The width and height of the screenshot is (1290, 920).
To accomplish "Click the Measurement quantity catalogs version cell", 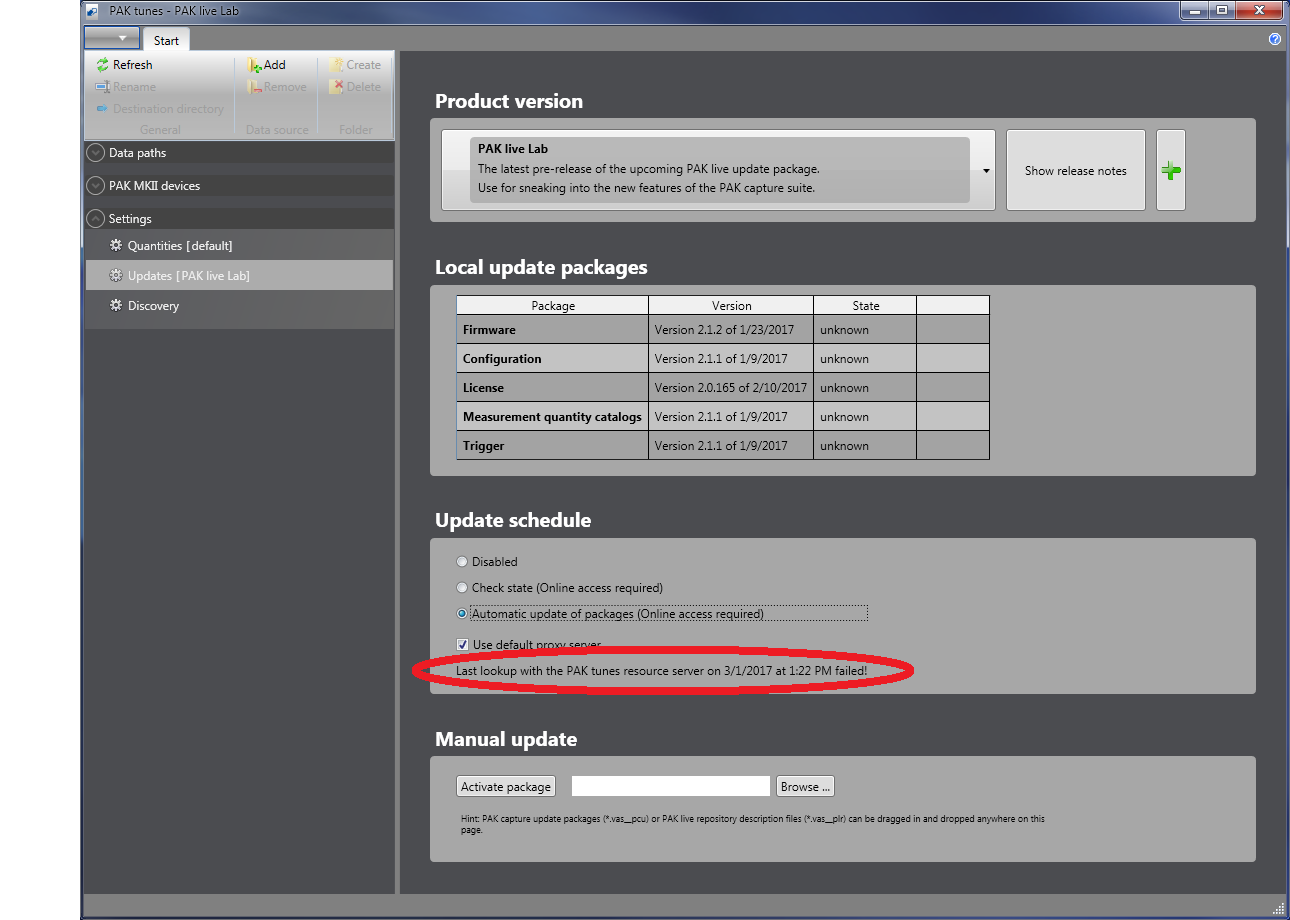I will [x=732, y=417].
